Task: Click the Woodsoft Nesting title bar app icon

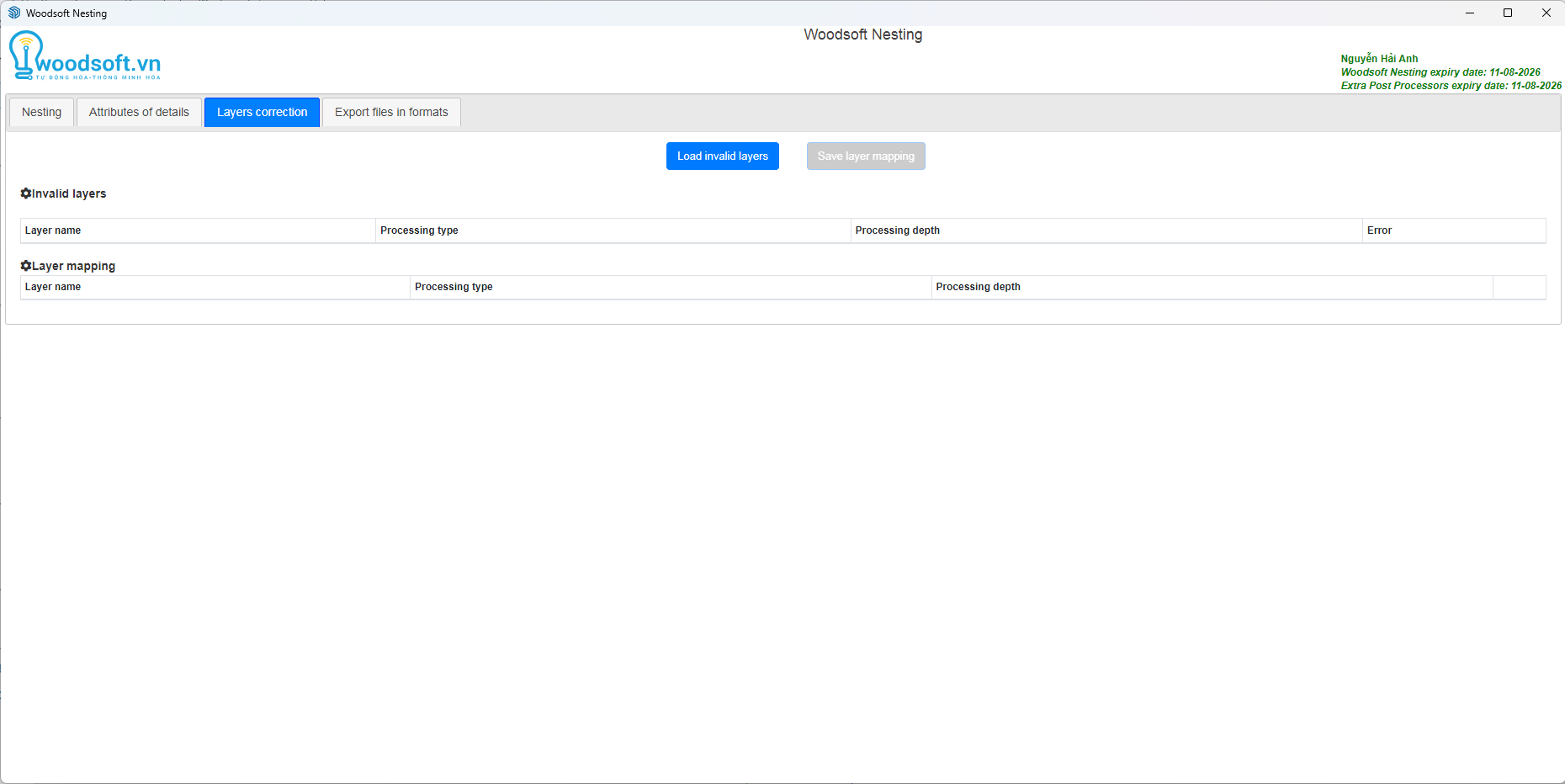Action: (13, 13)
